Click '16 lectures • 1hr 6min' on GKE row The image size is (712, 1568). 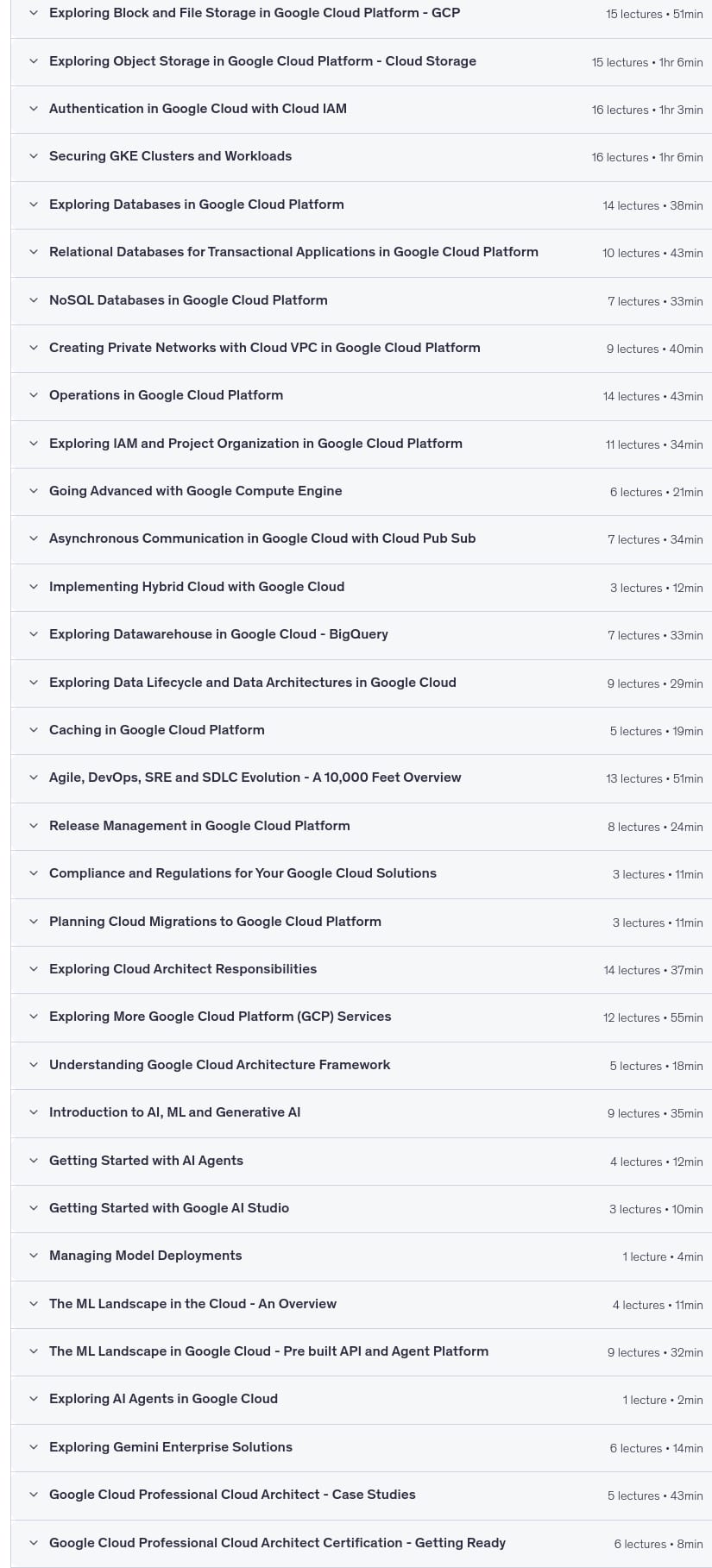(647, 157)
